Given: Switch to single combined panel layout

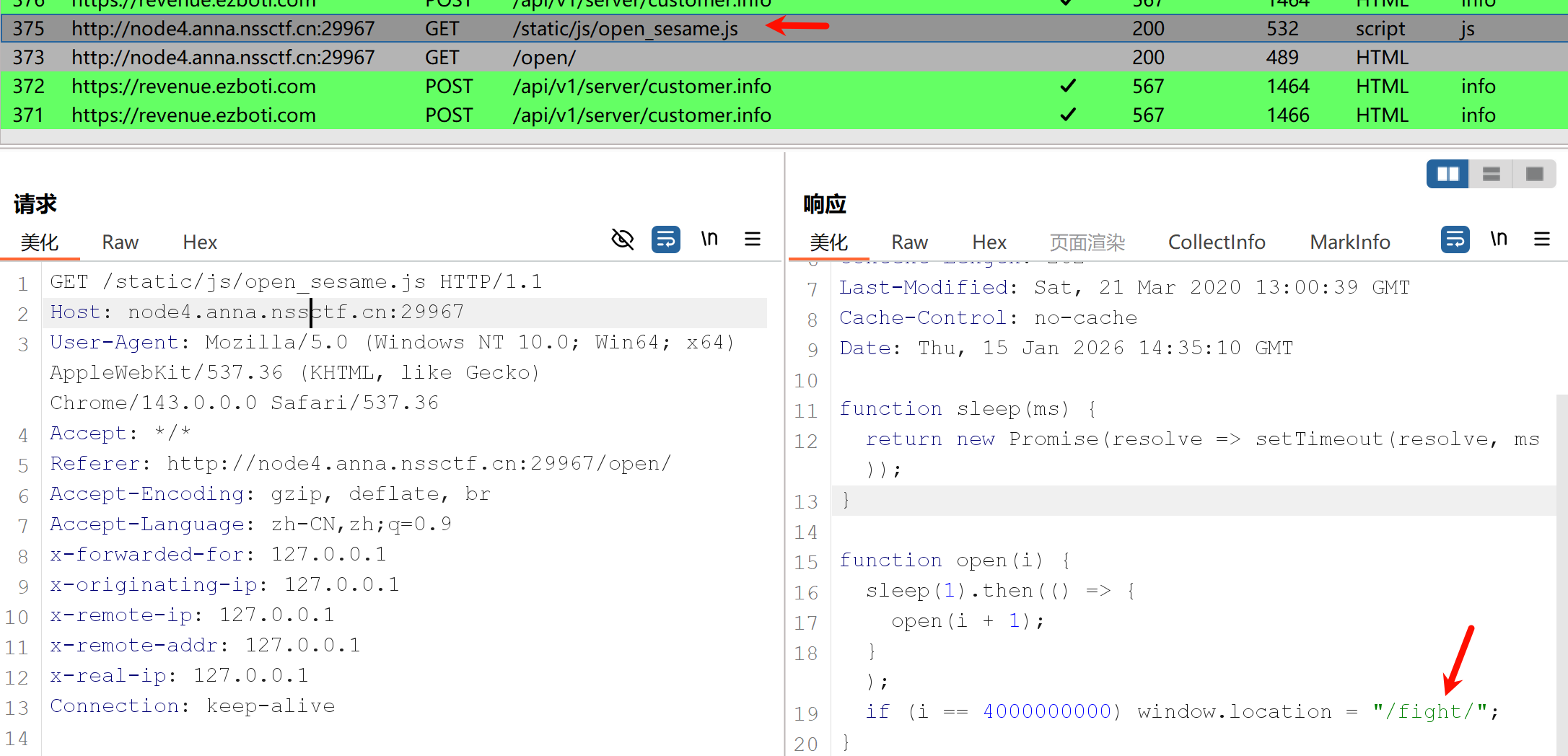Looking at the screenshot, I should pyautogui.click(x=1535, y=174).
